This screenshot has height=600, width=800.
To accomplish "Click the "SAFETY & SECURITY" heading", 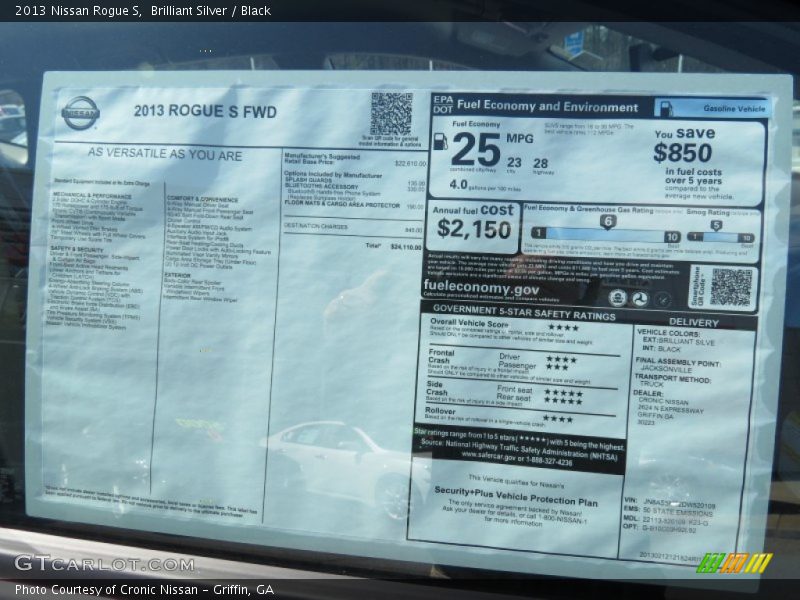I will pos(77,249).
